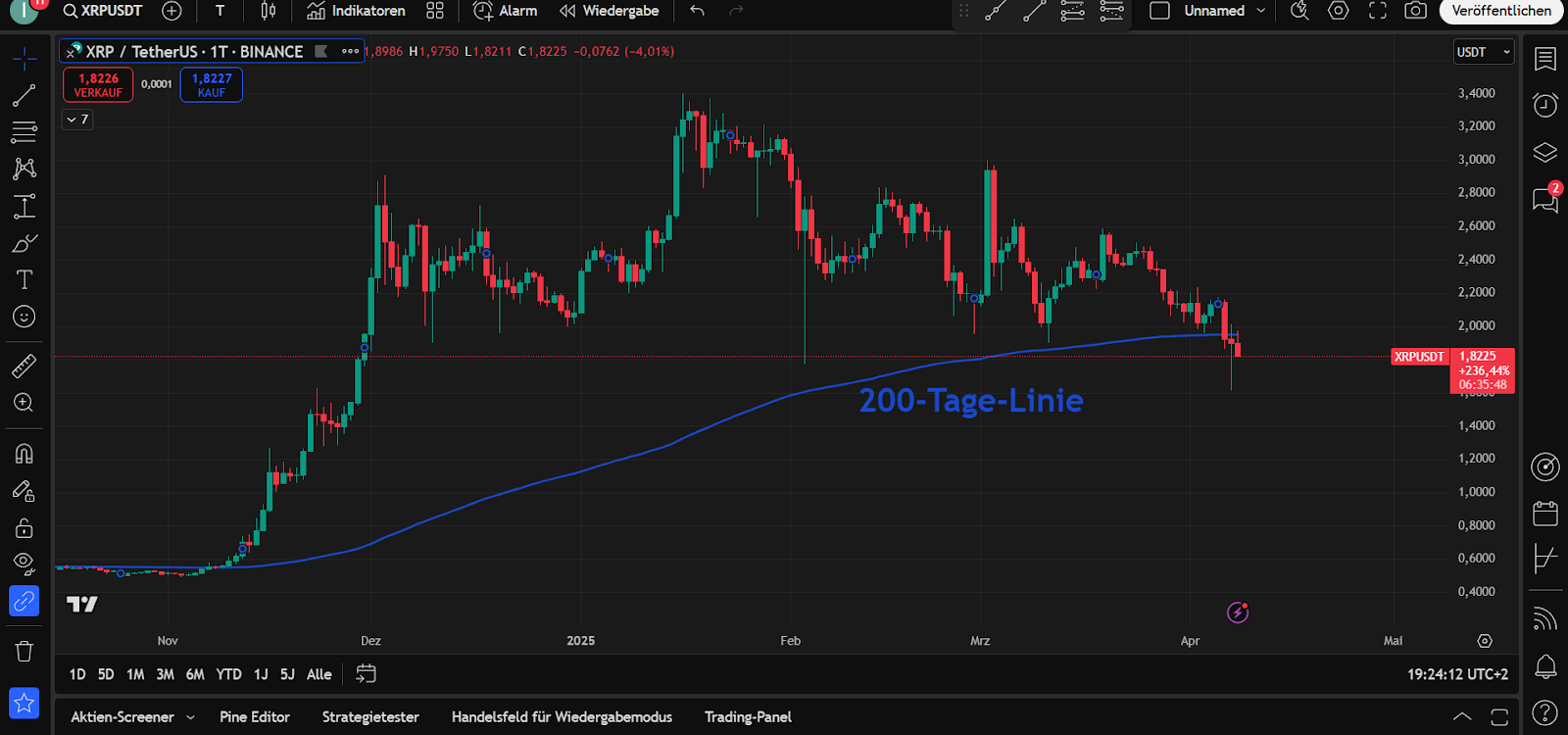Open chart settings hexagon icon

click(1339, 11)
